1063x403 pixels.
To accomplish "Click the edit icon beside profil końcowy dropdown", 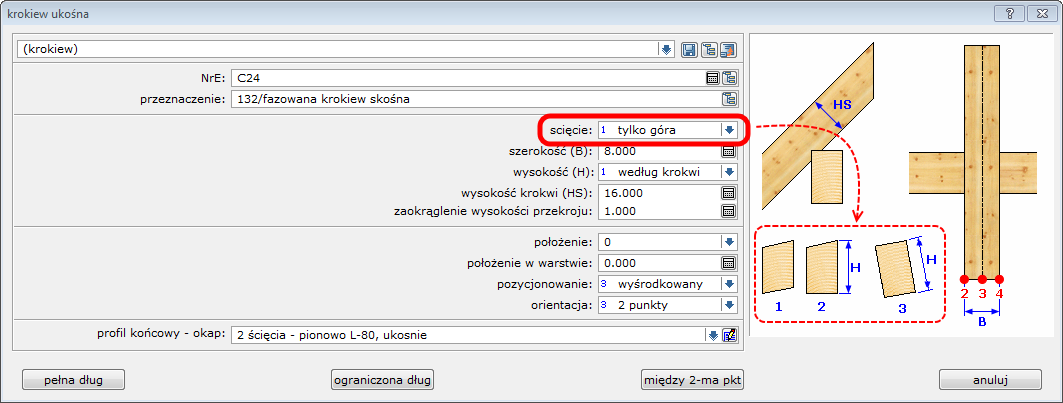I will coord(729,335).
